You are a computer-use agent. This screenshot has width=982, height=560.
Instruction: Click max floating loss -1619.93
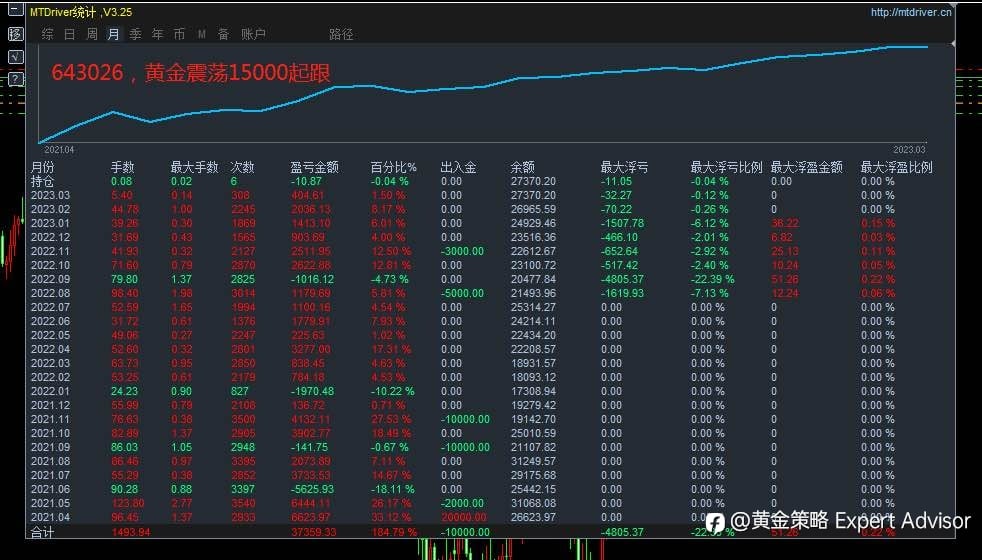pyautogui.click(x=623, y=293)
